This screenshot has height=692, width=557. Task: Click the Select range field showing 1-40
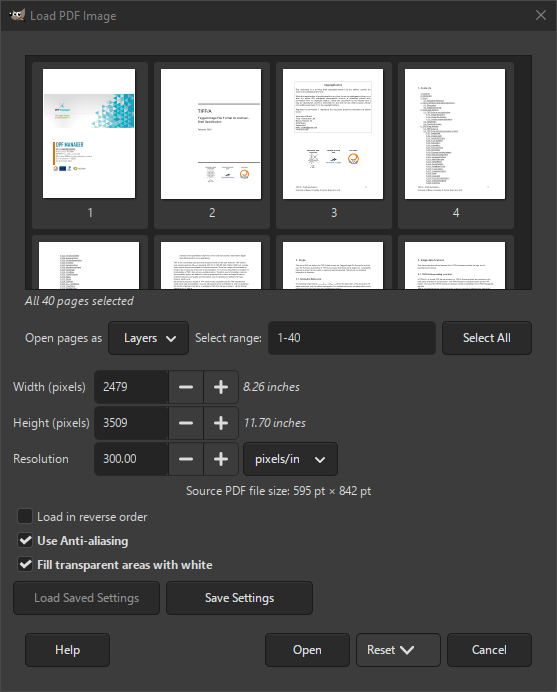point(352,338)
